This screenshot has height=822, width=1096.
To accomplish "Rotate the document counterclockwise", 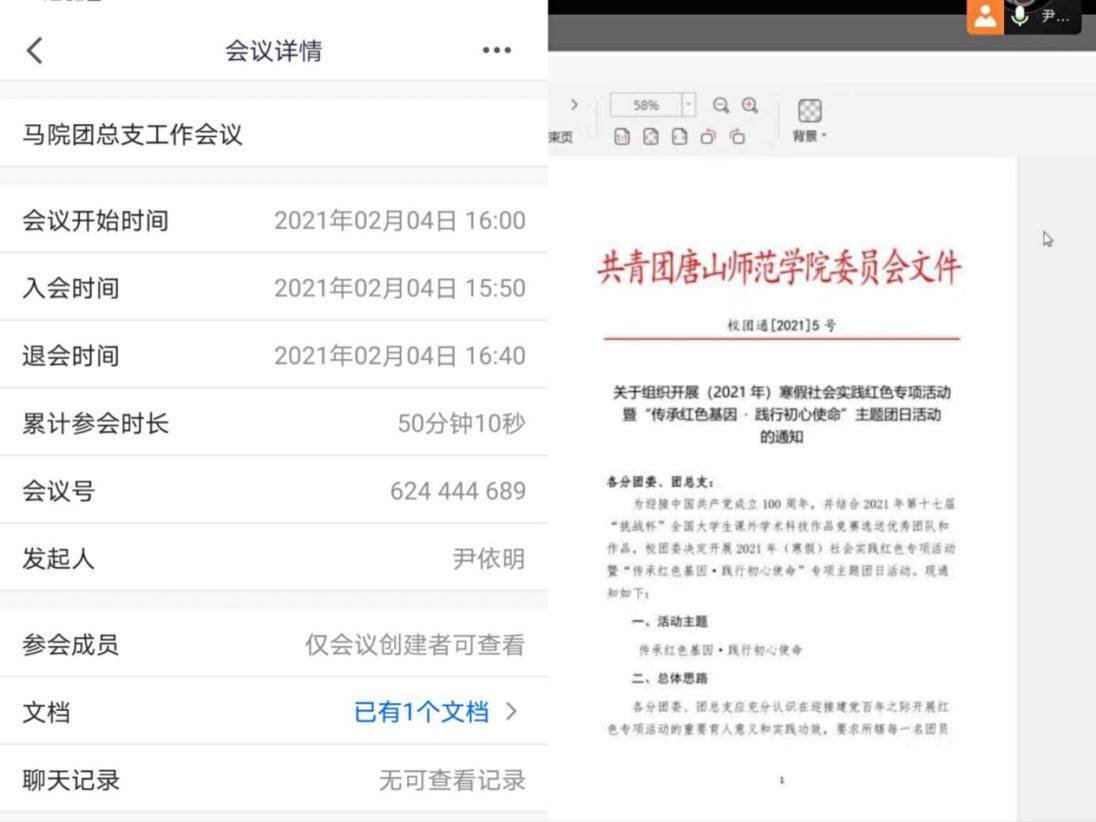I will pos(708,137).
